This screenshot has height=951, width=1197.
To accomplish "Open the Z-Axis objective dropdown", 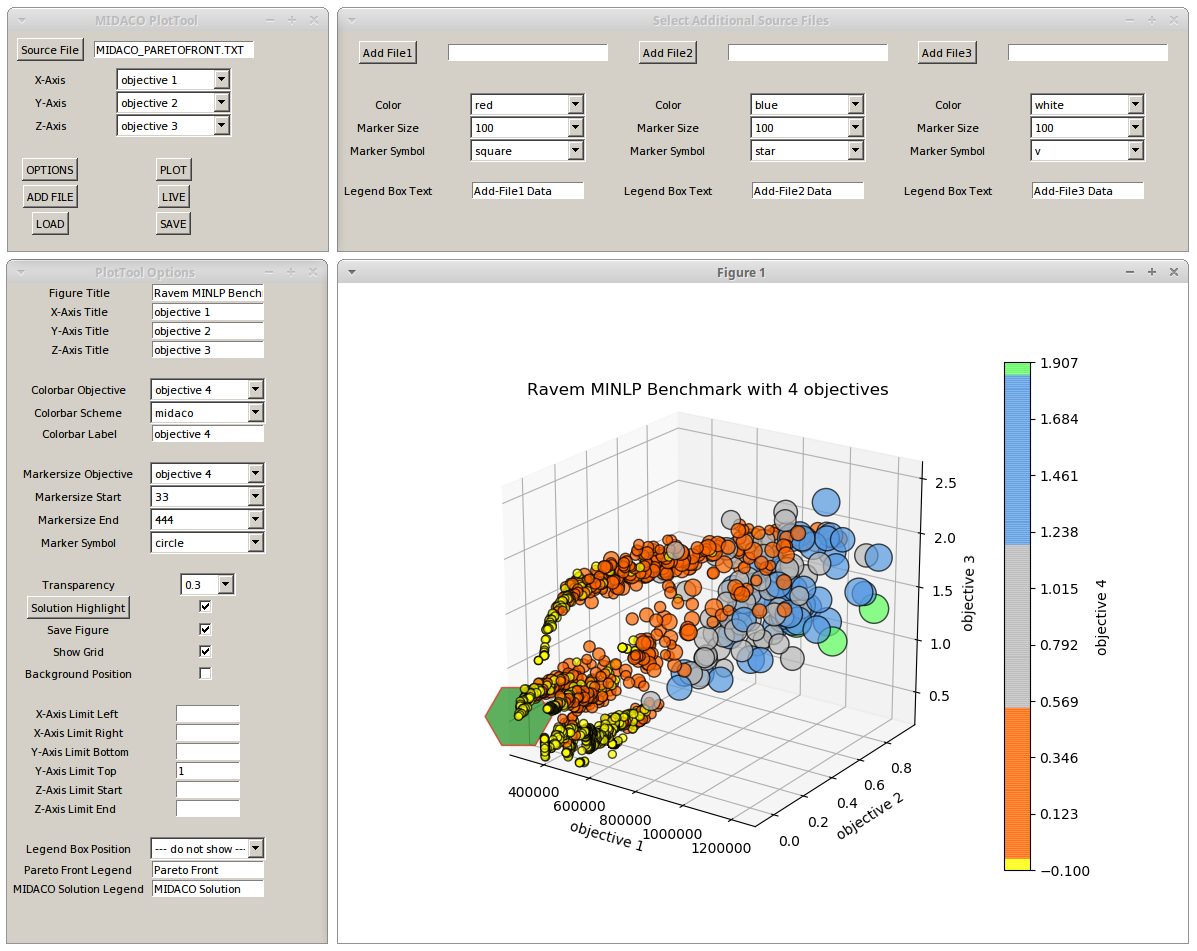I will (173, 126).
